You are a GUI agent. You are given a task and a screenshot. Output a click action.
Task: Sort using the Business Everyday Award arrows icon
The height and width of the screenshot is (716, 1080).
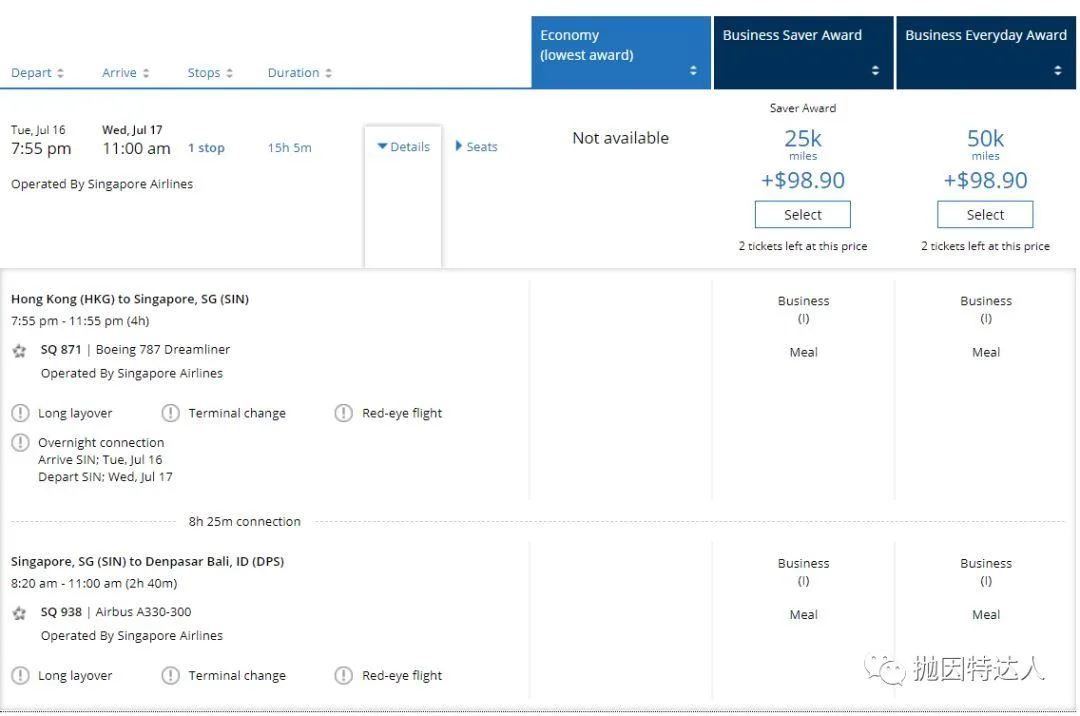pyautogui.click(x=1057, y=70)
